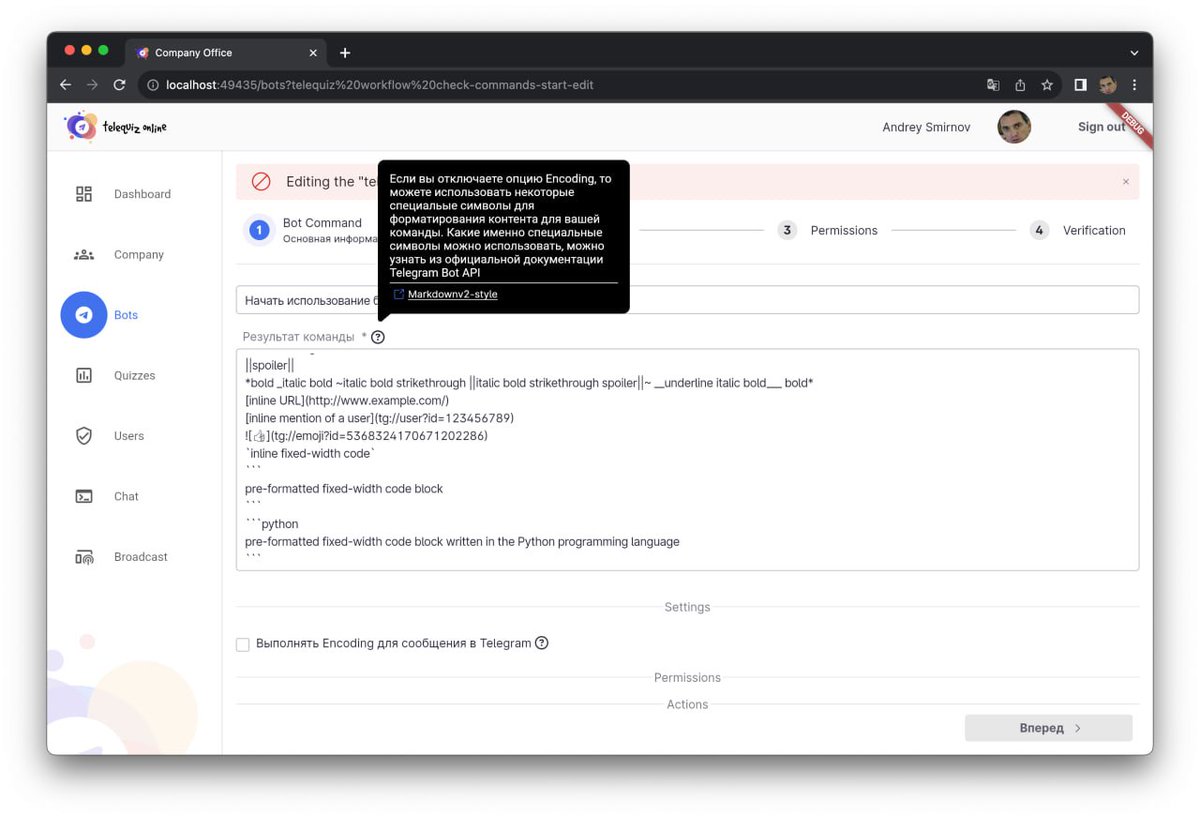
Task: Click Andrey Smirnov avatar photo
Action: coord(1014,127)
